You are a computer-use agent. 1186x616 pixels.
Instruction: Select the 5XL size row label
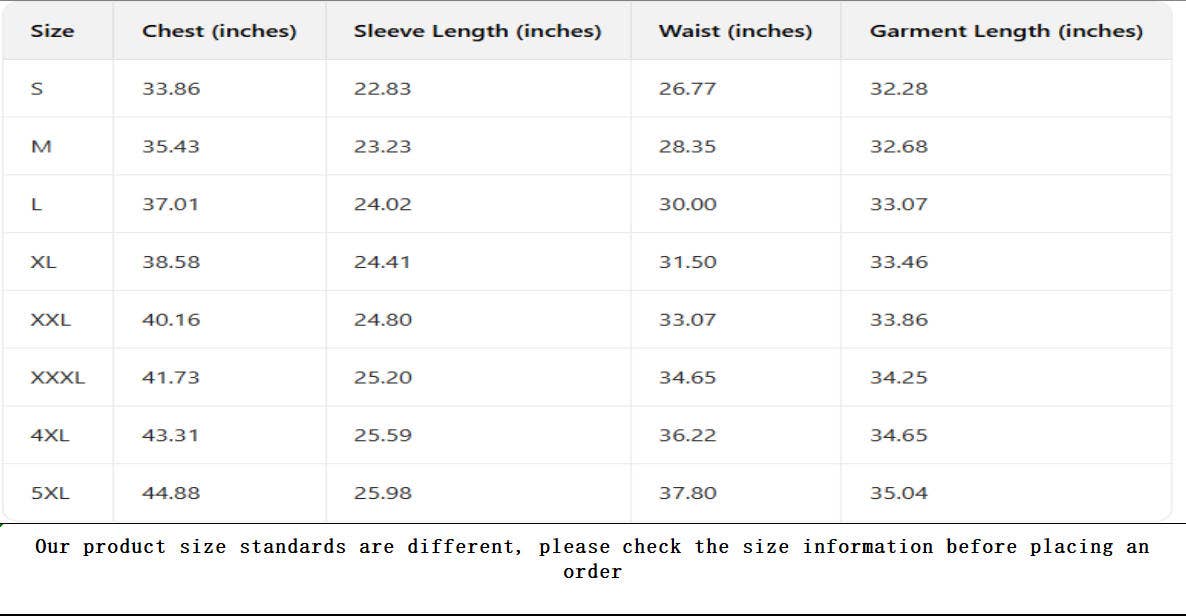pyautogui.click(x=50, y=493)
